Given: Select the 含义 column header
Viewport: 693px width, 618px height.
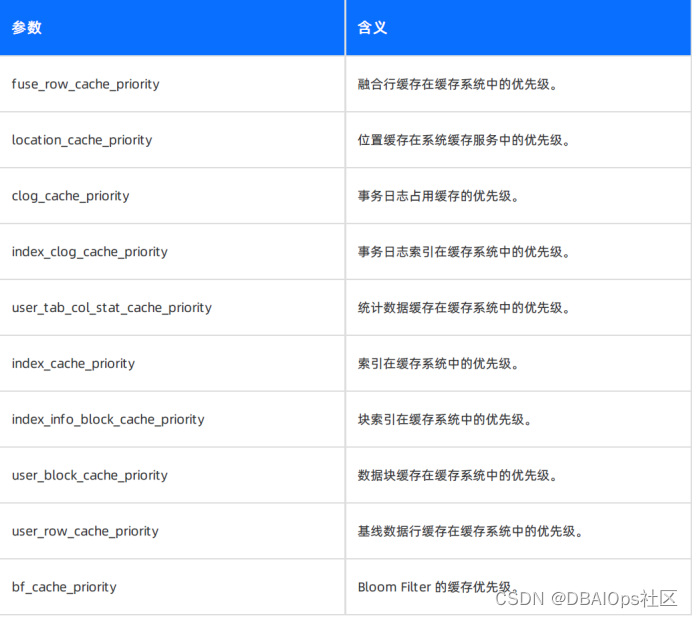Looking at the screenshot, I should coord(518,27).
